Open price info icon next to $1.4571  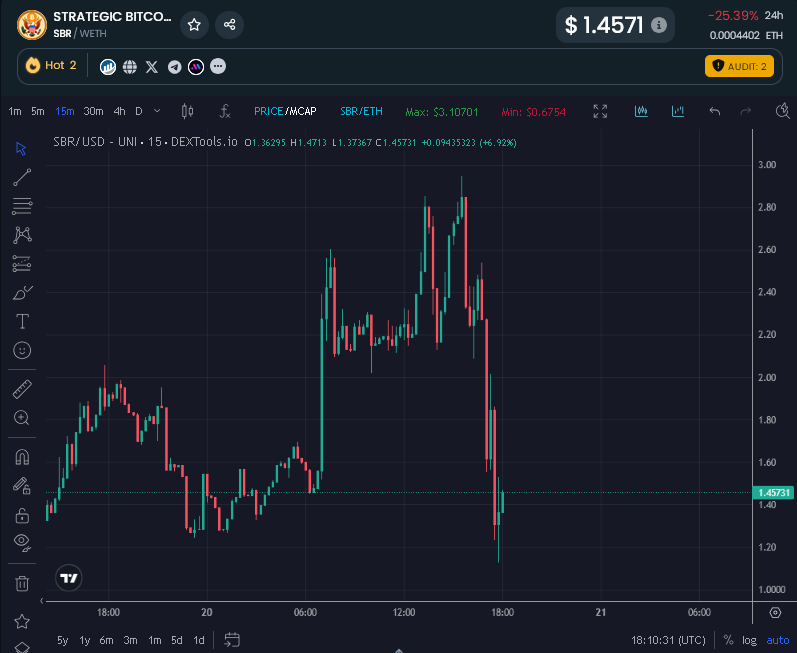point(659,25)
